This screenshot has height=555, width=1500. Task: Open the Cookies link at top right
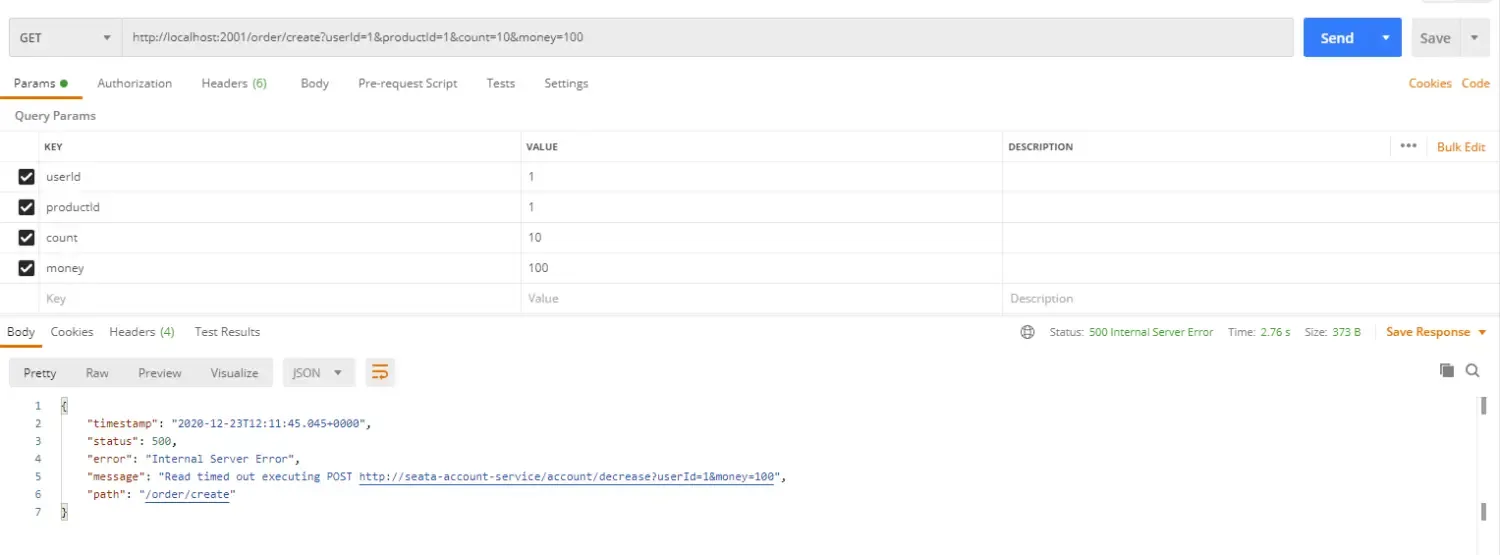1430,83
